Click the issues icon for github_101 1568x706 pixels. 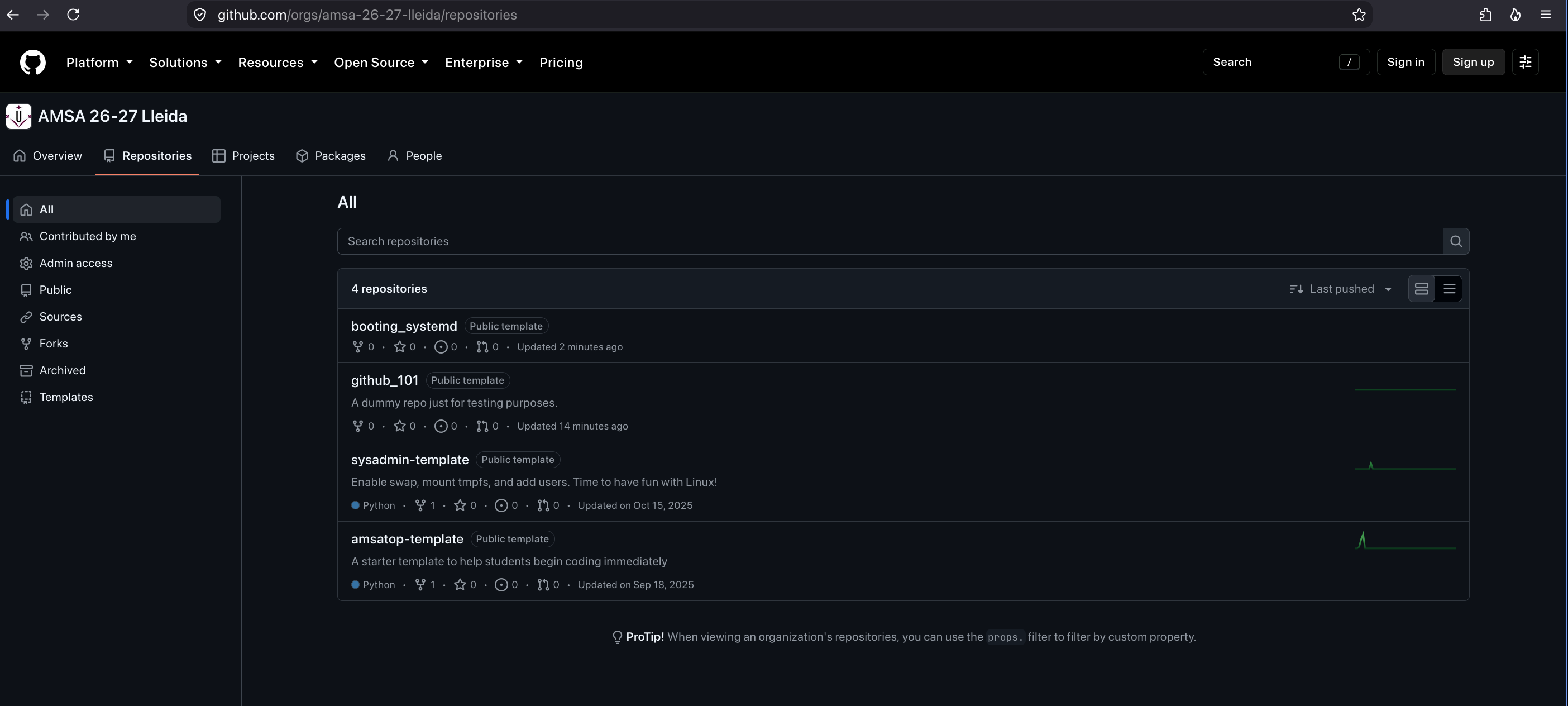441,426
